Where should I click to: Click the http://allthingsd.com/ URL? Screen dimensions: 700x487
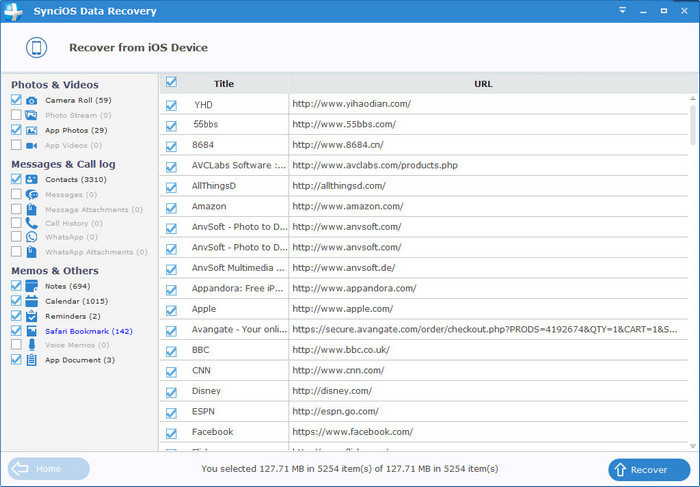pos(339,186)
